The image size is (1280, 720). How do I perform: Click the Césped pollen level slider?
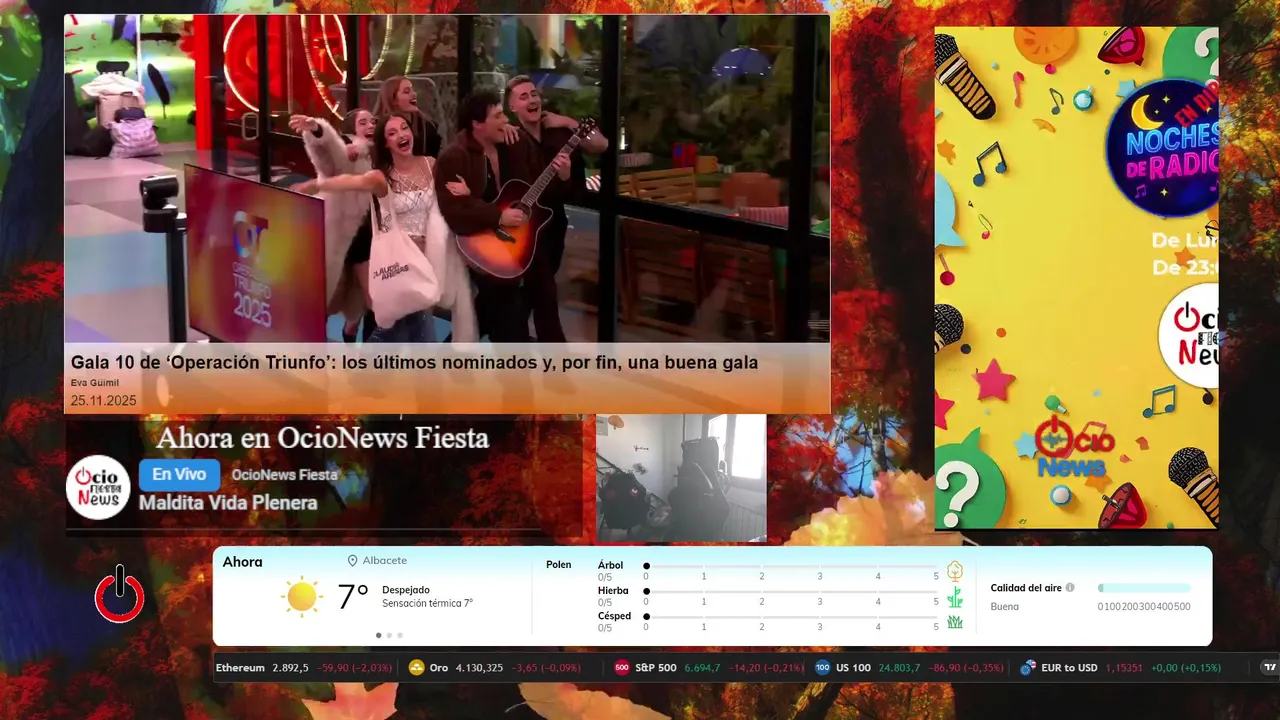[792, 617]
